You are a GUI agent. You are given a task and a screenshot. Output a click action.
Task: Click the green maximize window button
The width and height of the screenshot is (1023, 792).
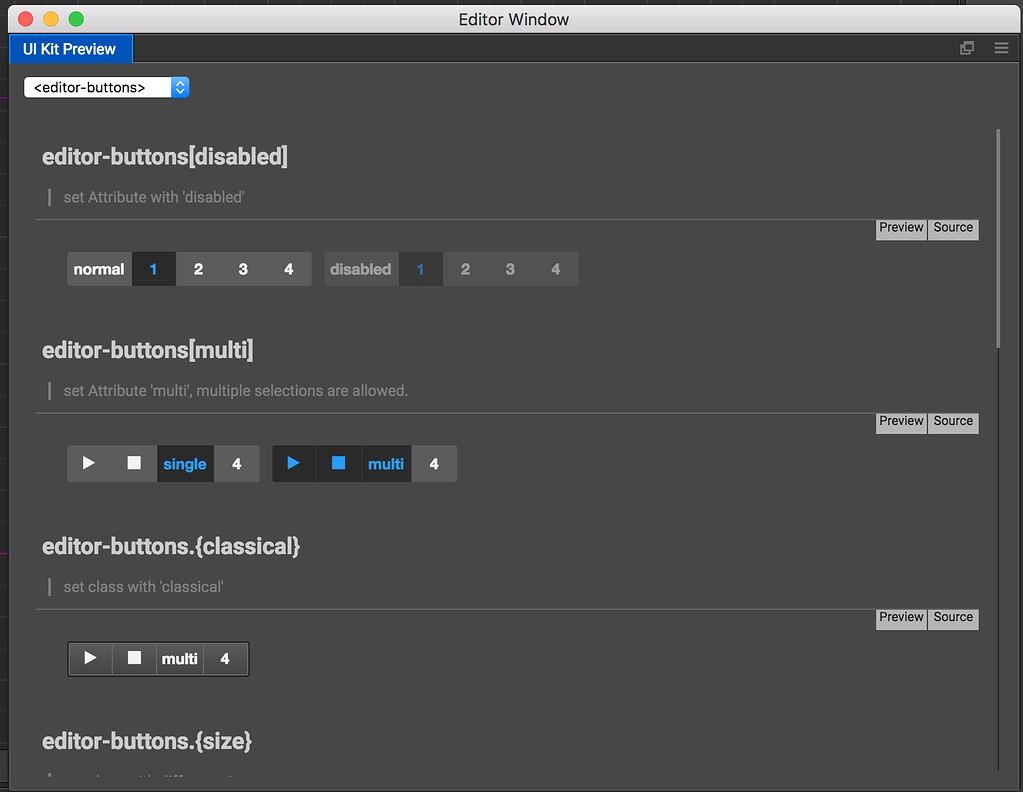click(x=76, y=19)
